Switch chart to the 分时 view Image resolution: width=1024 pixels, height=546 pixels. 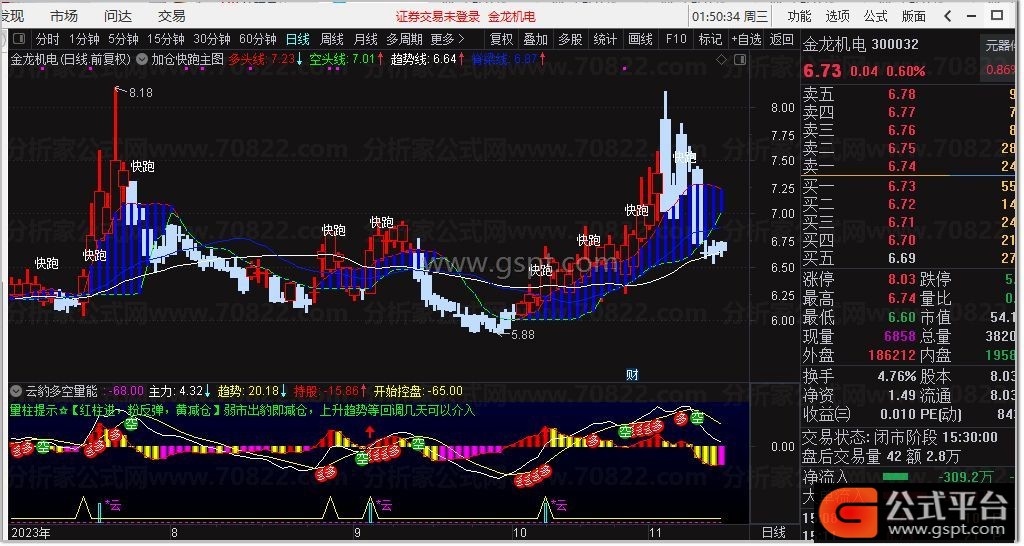(47, 39)
